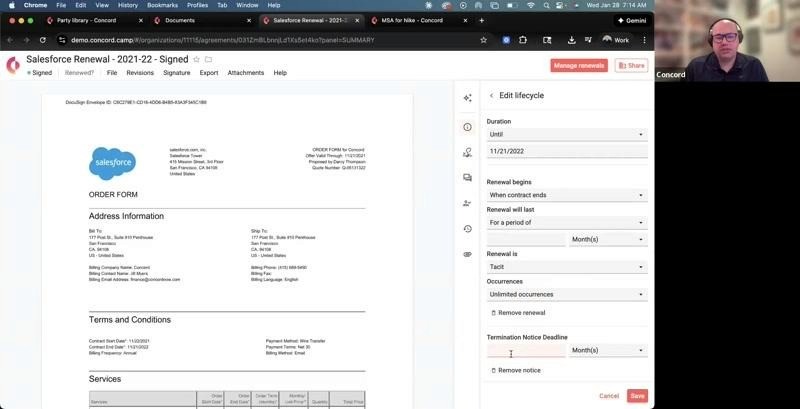The width and height of the screenshot is (800, 409).
Task: Go back using Edit lifecycle arrow
Action: point(491,95)
